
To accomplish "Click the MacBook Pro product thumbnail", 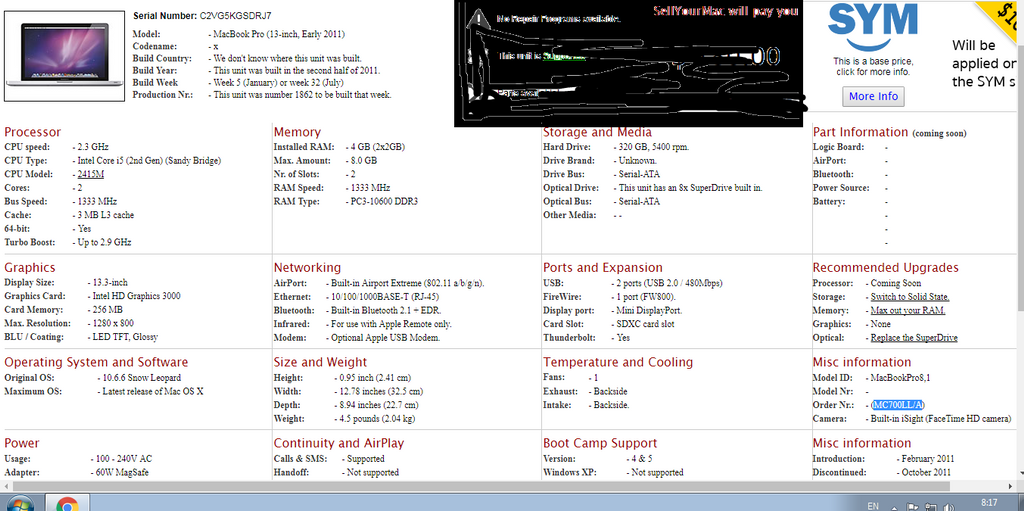I will click(x=64, y=56).
